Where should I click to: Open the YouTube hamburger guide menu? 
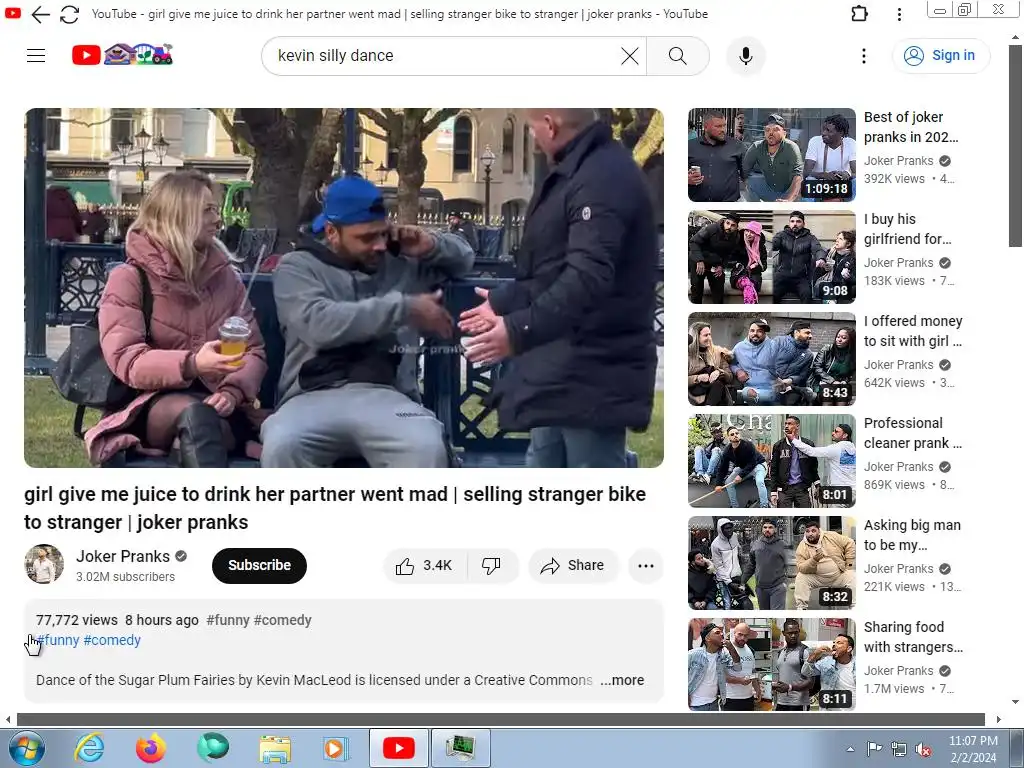click(x=36, y=56)
